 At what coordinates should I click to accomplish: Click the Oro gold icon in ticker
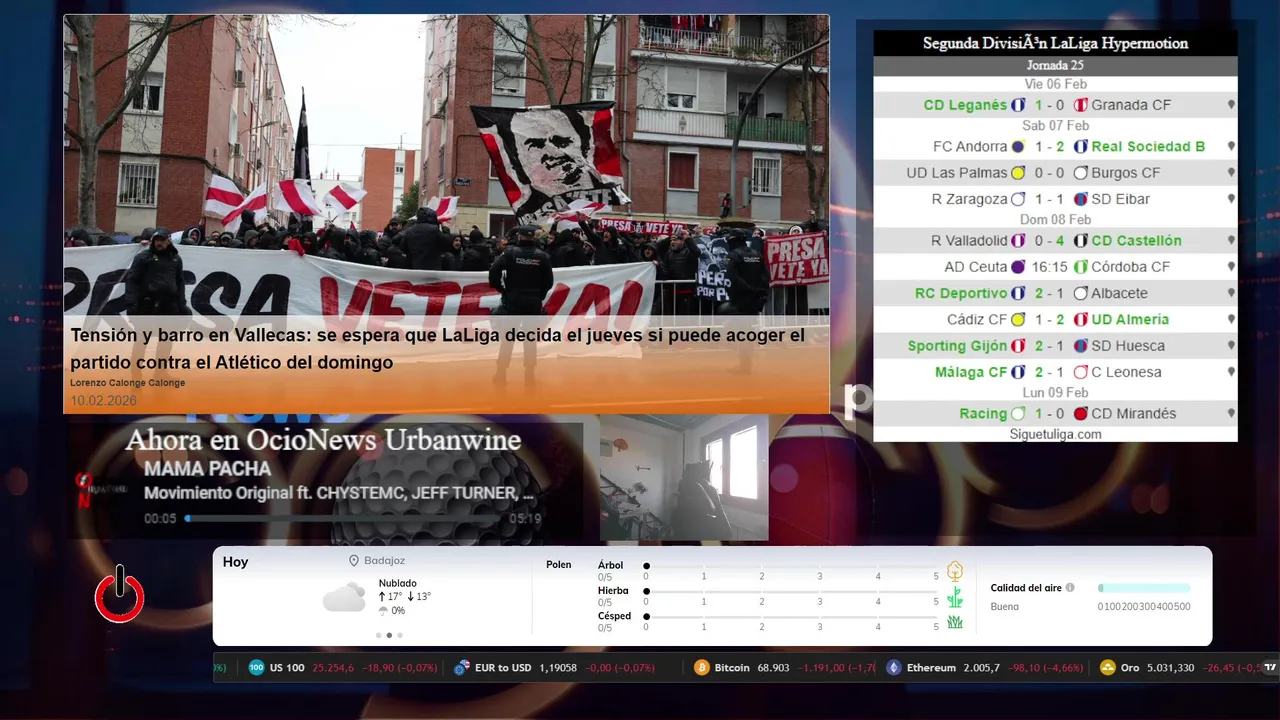click(1107, 667)
